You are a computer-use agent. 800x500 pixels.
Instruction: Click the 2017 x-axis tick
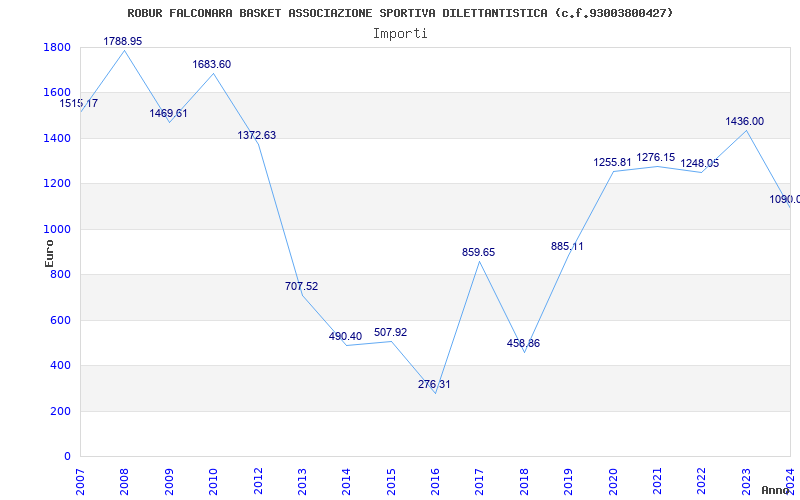coord(480,482)
